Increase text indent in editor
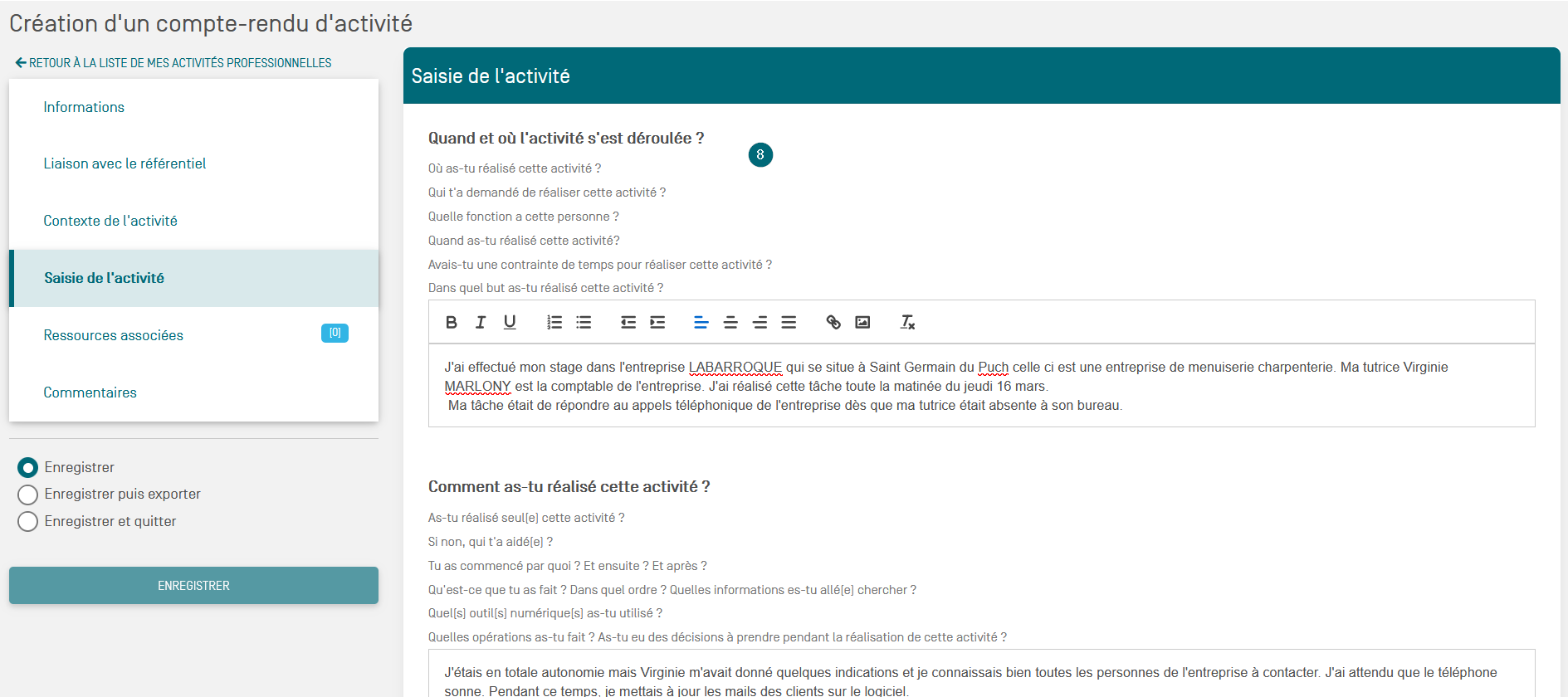 pos(657,322)
